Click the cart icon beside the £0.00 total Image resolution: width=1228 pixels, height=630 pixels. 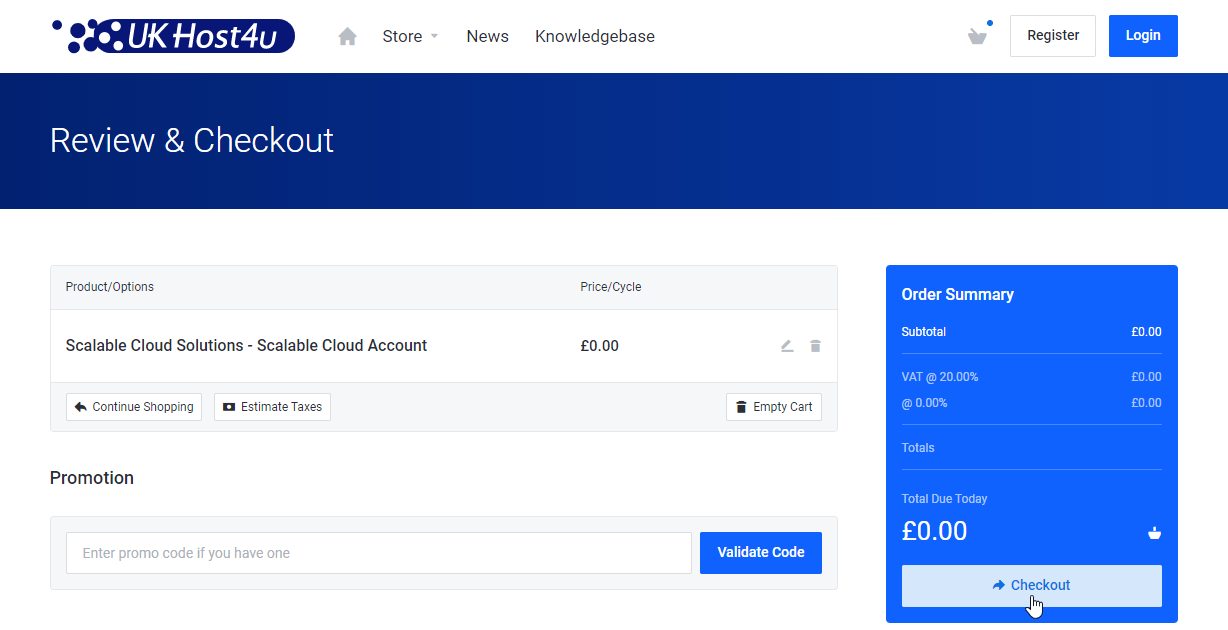[x=1154, y=532]
